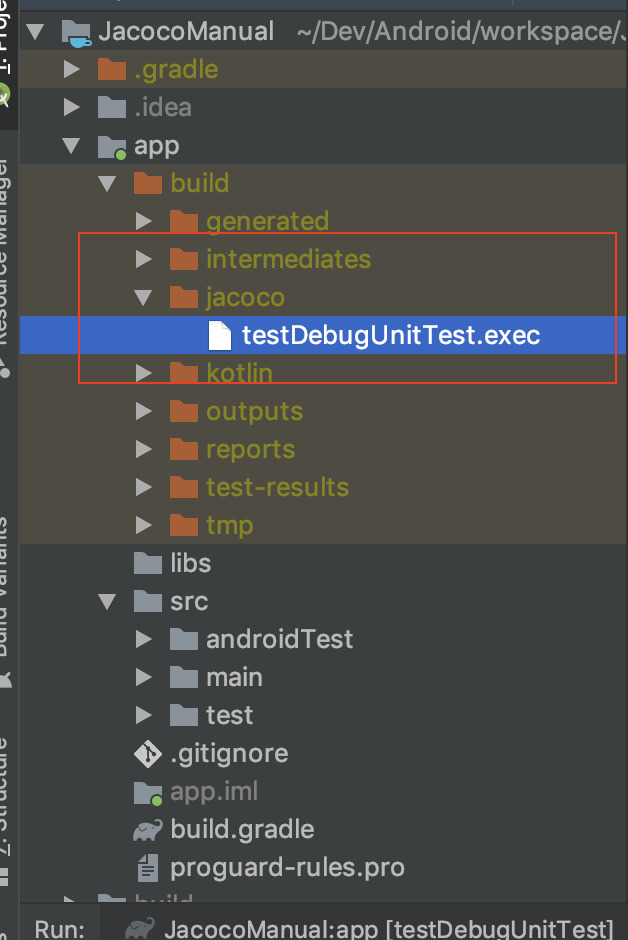Collapse the jacoco folder arrow
Image resolution: width=628 pixels, height=940 pixels.
coord(143,297)
